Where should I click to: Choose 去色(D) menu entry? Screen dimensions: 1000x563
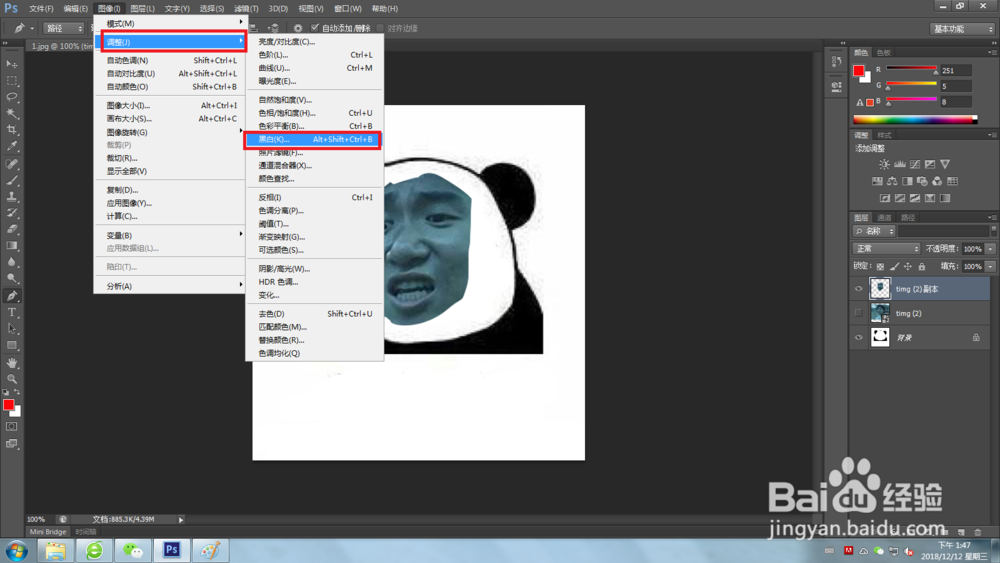click(x=314, y=314)
